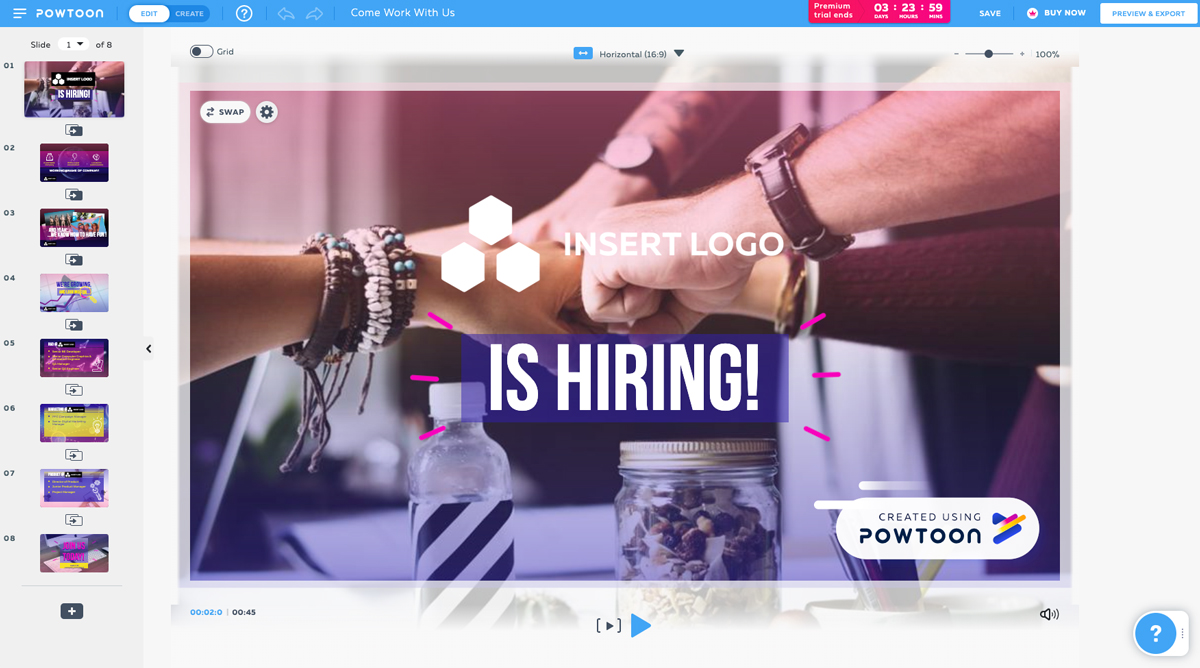The image size is (1200, 668).
Task: Open background settings gear icon
Action: 266,112
